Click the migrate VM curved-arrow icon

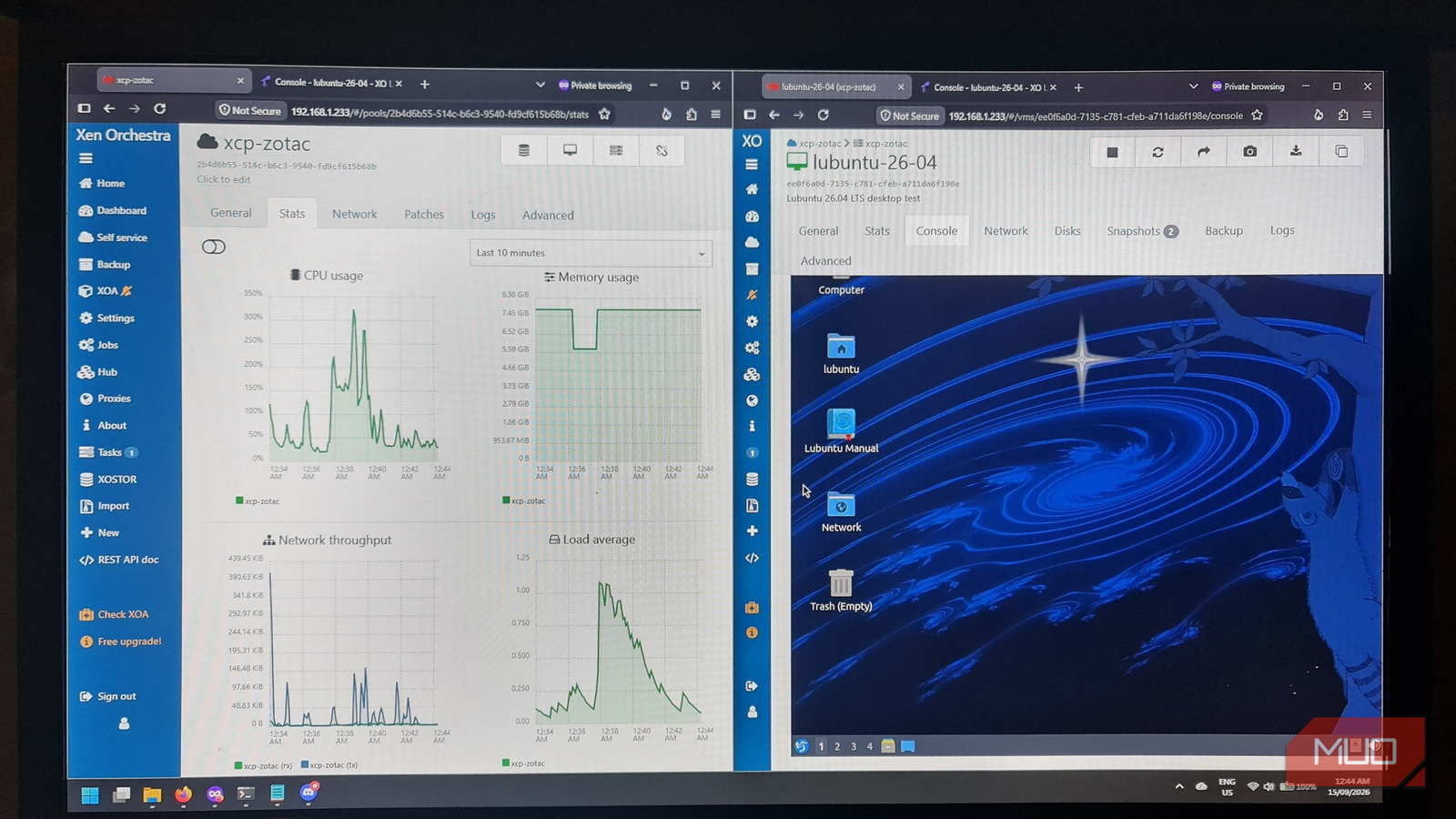[x=1204, y=152]
